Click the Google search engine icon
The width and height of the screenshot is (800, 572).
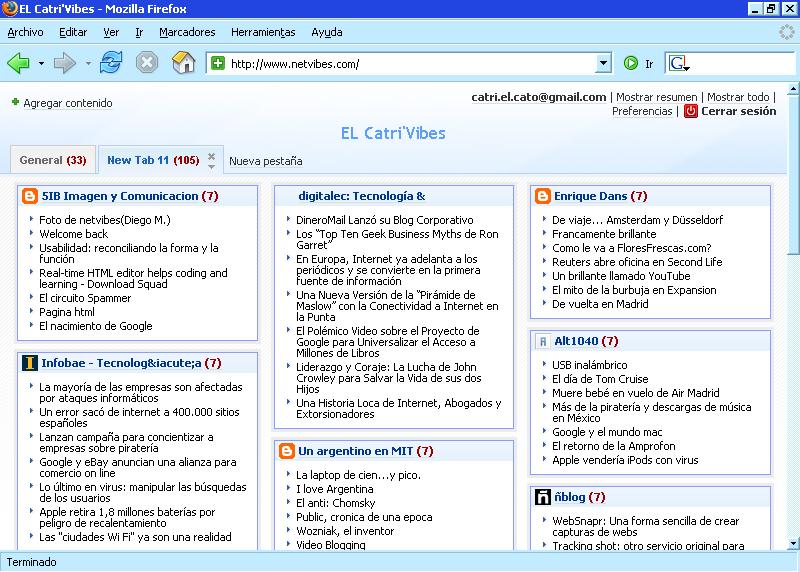678,63
